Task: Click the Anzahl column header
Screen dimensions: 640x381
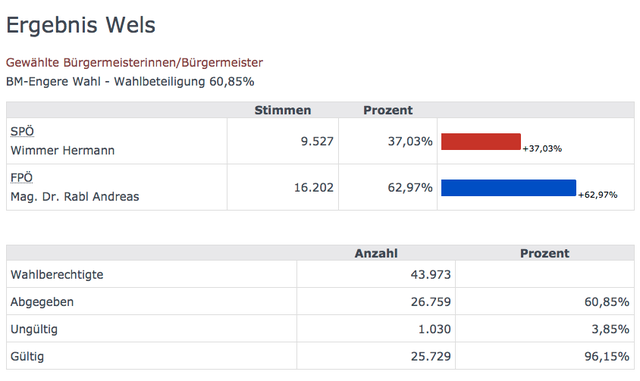Action: click(x=376, y=253)
